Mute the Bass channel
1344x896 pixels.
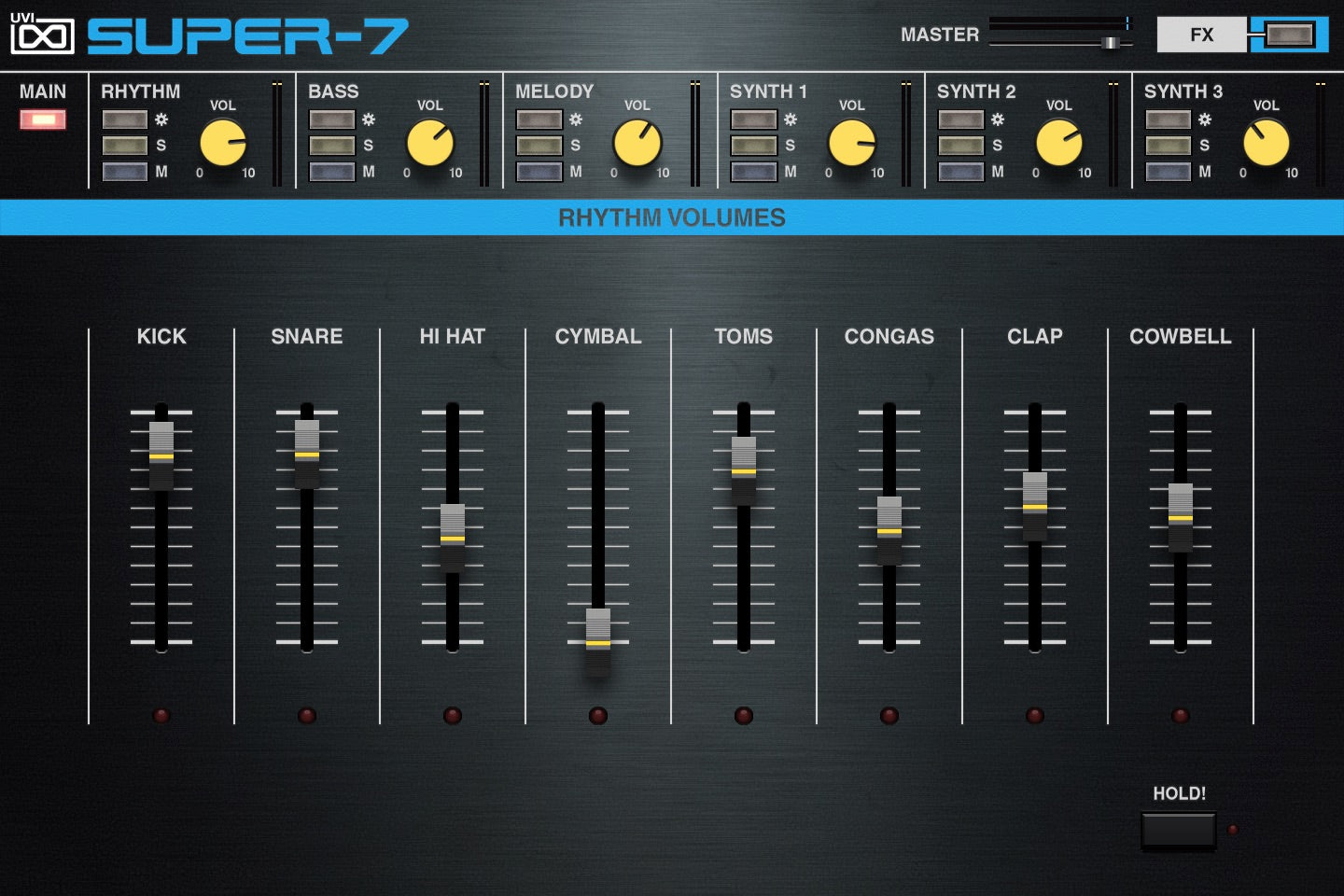(332, 172)
